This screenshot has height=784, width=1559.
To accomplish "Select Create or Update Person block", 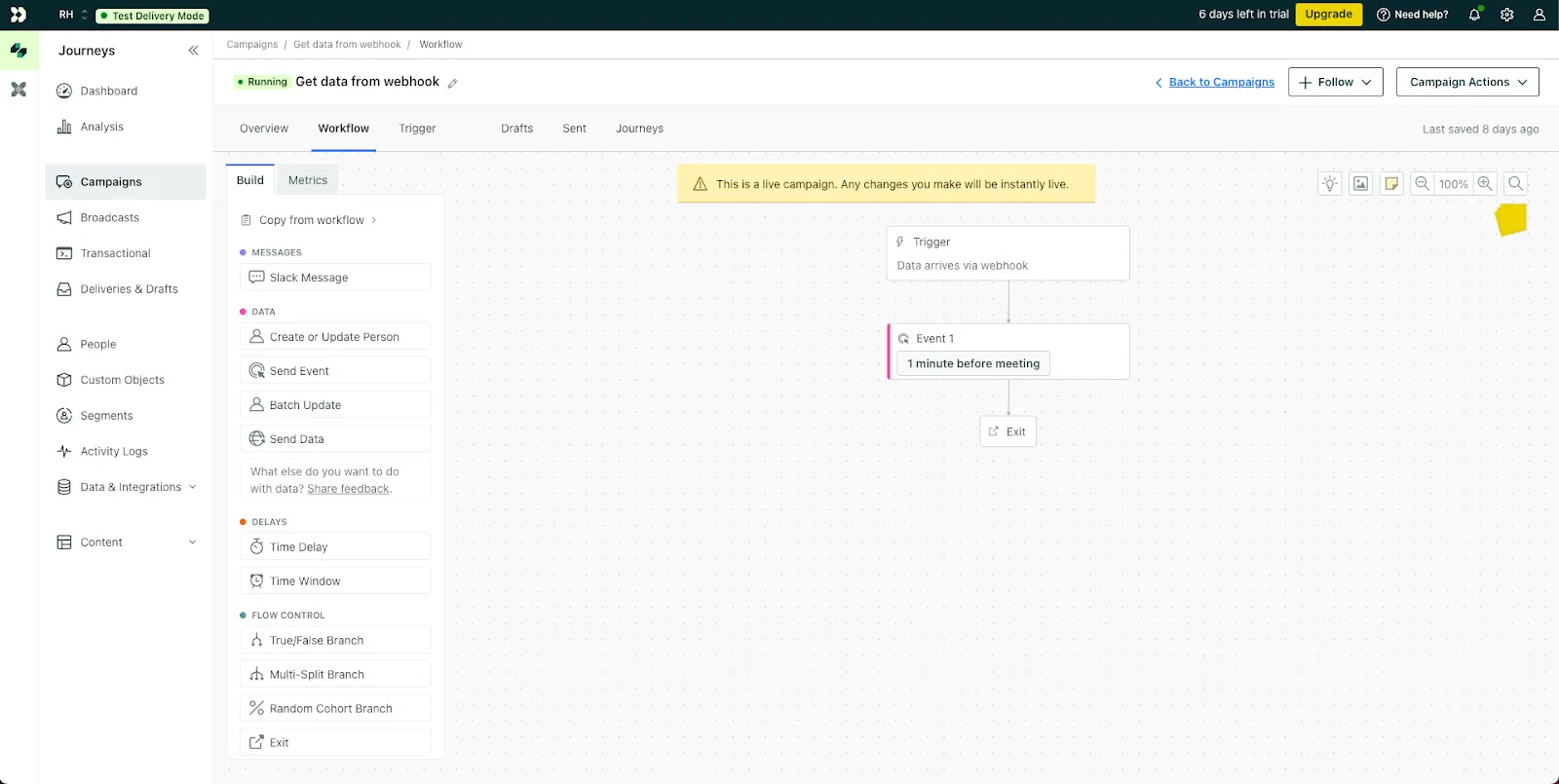I will coord(335,337).
